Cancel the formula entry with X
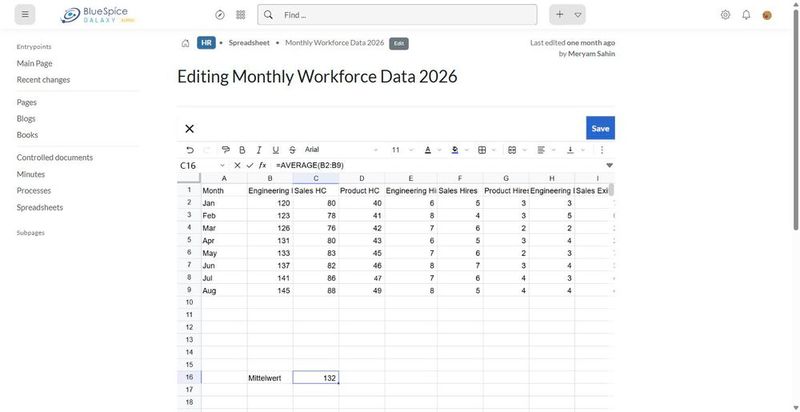This screenshot has height=412, width=800. (237, 166)
